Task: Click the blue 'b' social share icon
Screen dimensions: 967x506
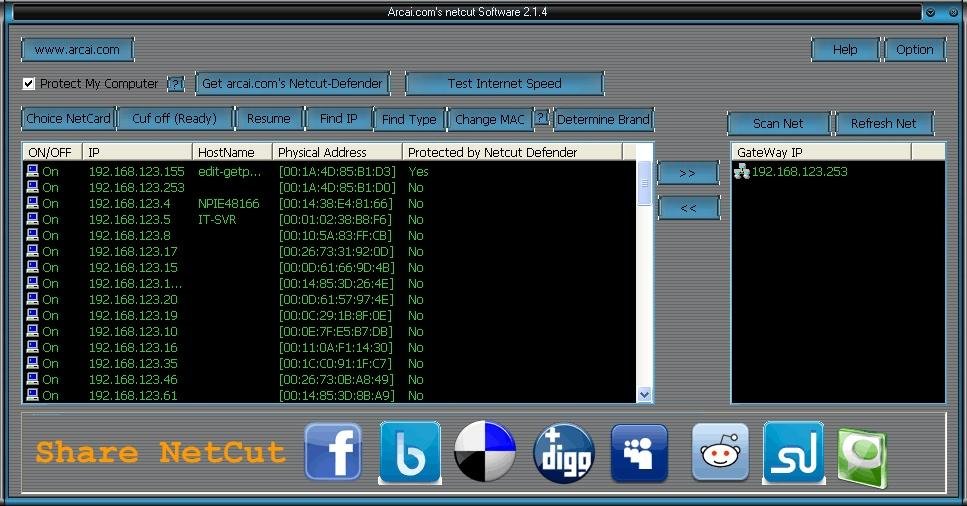Action: pyautogui.click(x=410, y=452)
